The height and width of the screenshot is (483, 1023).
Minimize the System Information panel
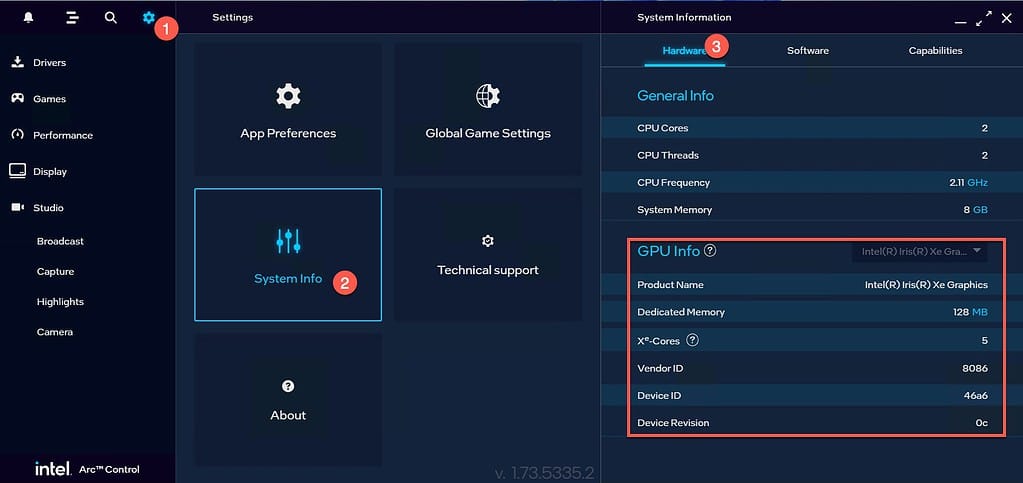(960, 22)
